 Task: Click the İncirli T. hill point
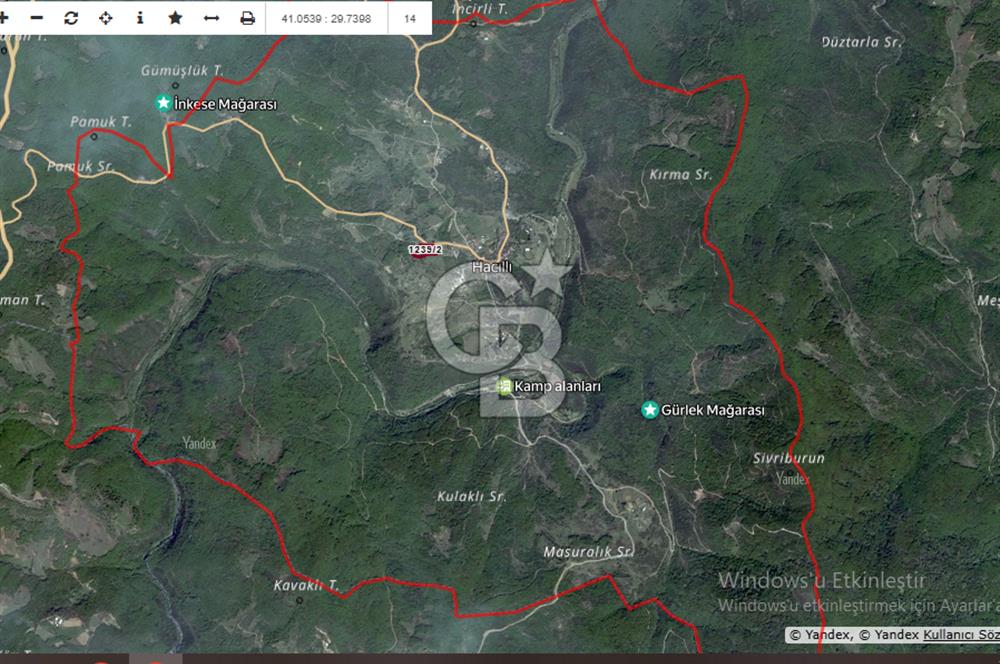point(474,22)
